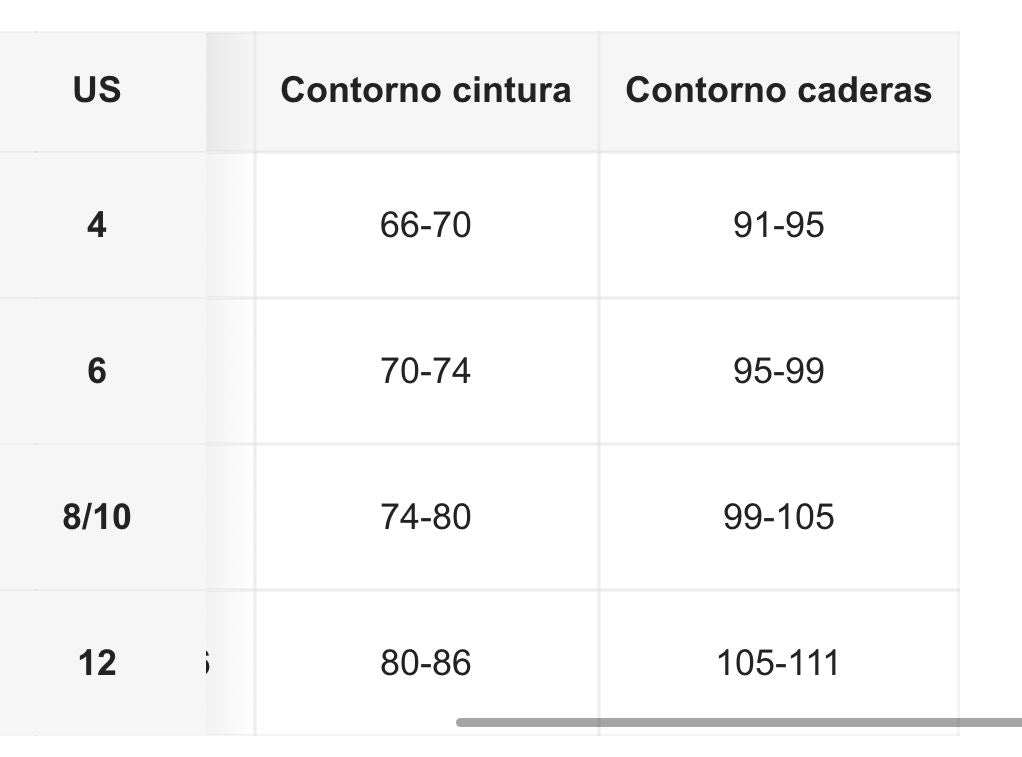Select US size 4 cell
This screenshot has width=1022, height=757.
point(97,225)
